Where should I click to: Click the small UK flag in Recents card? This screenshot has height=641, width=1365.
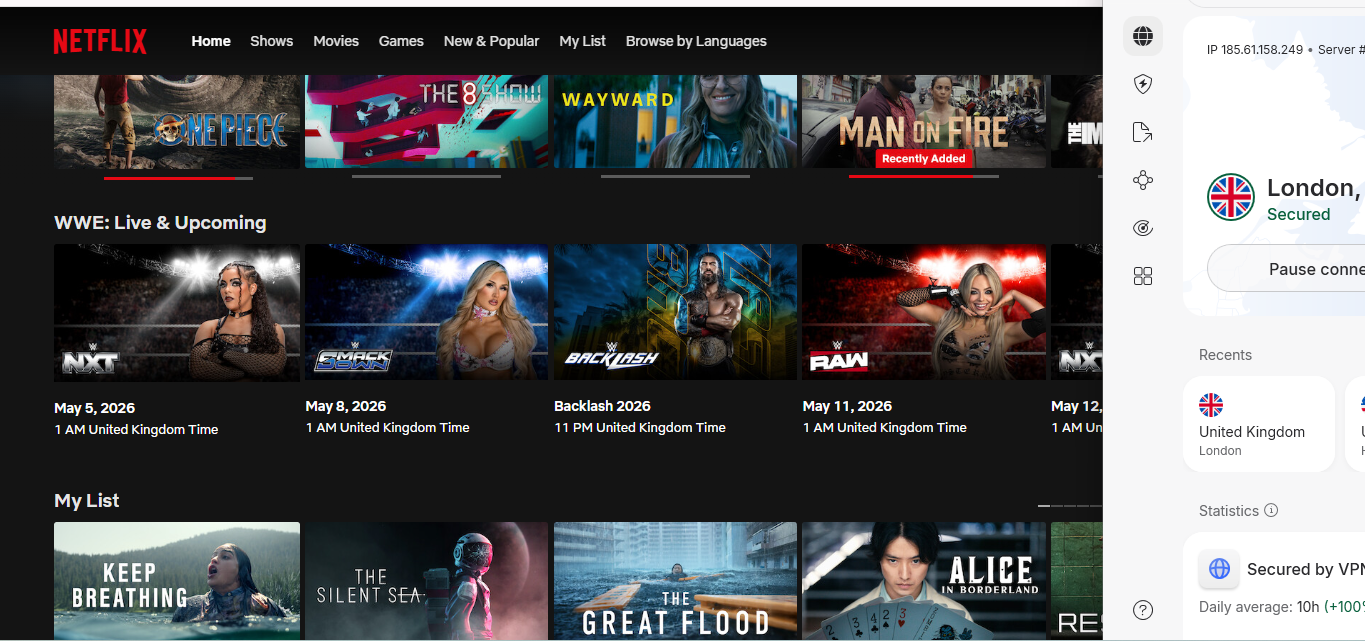pyautogui.click(x=1211, y=405)
